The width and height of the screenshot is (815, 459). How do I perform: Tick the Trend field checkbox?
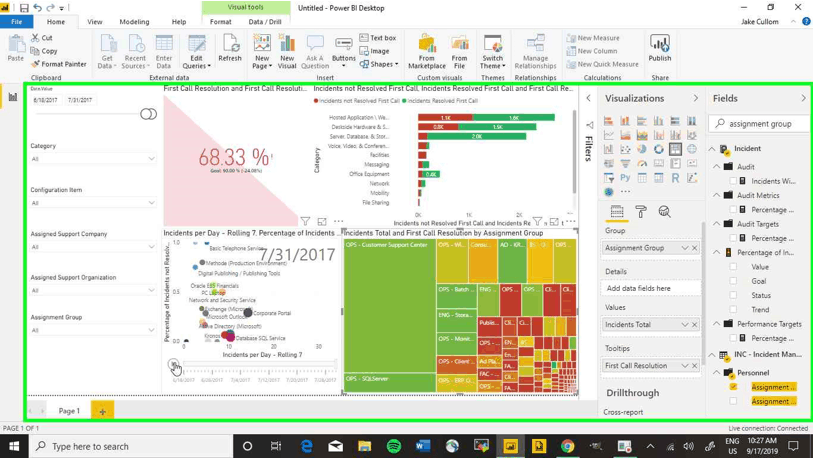[x=733, y=309]
